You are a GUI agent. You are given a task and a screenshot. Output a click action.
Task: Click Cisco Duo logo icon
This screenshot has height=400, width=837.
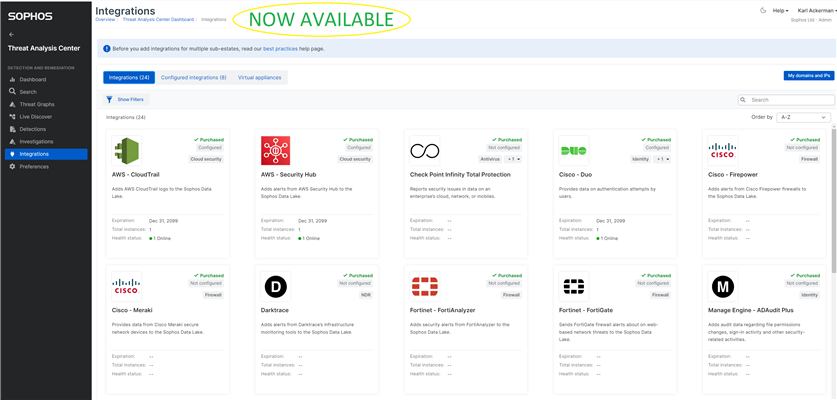[574, 151]
